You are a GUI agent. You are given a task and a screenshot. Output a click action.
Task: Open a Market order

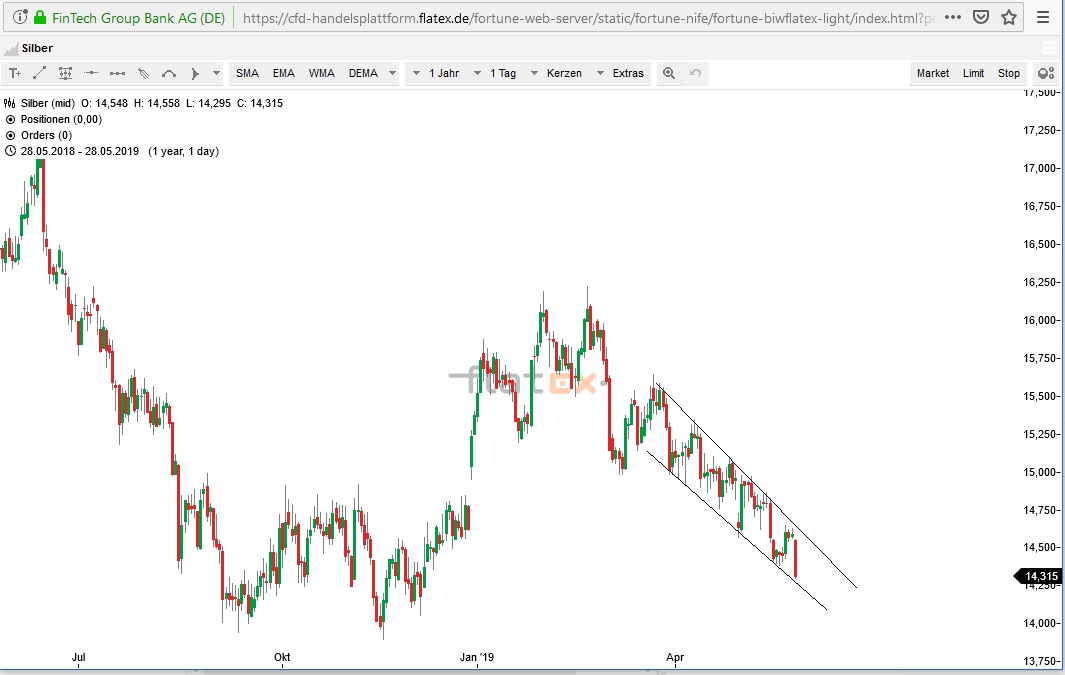tap(933, 73)
